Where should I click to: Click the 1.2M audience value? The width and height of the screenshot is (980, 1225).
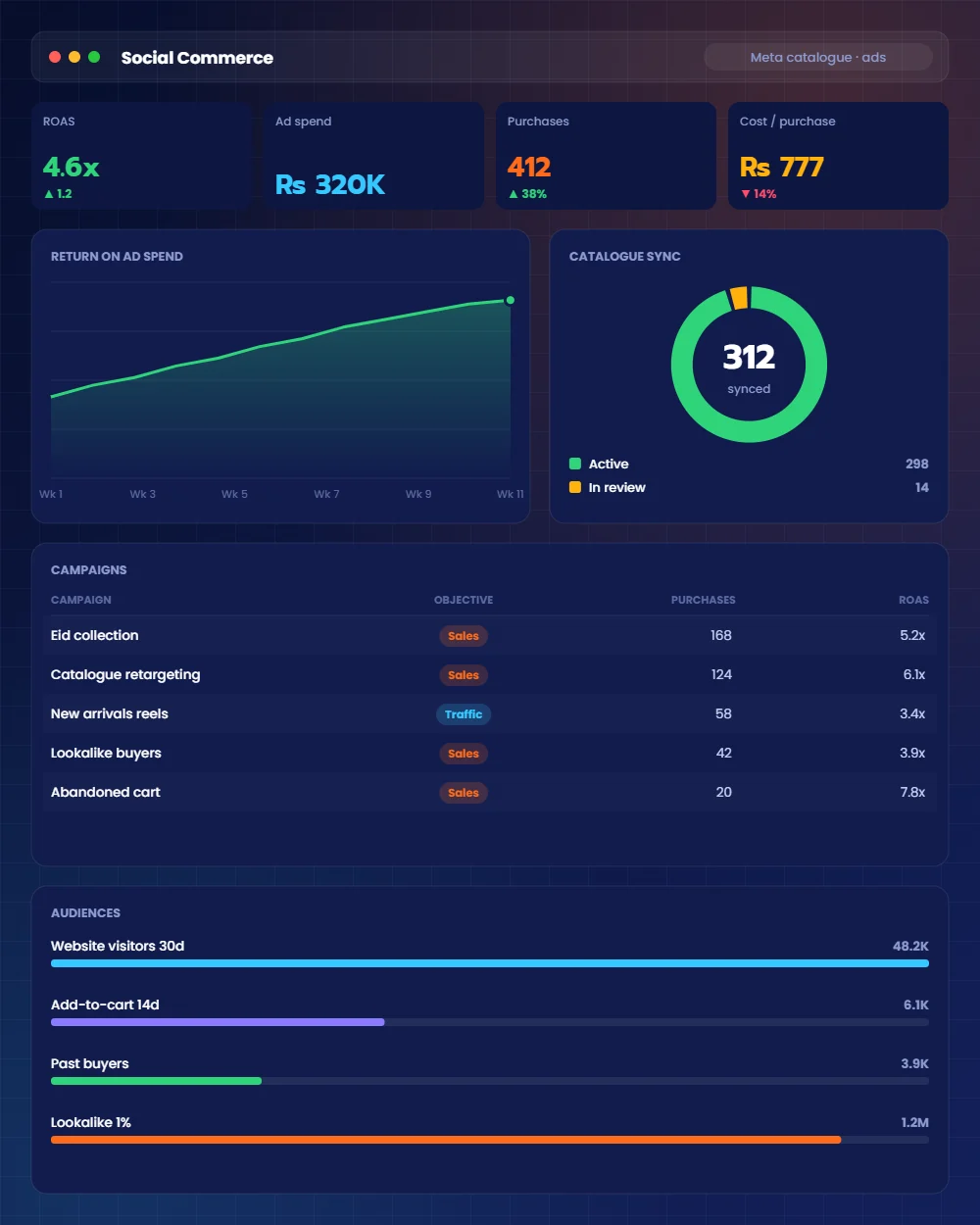(914, 1122)
